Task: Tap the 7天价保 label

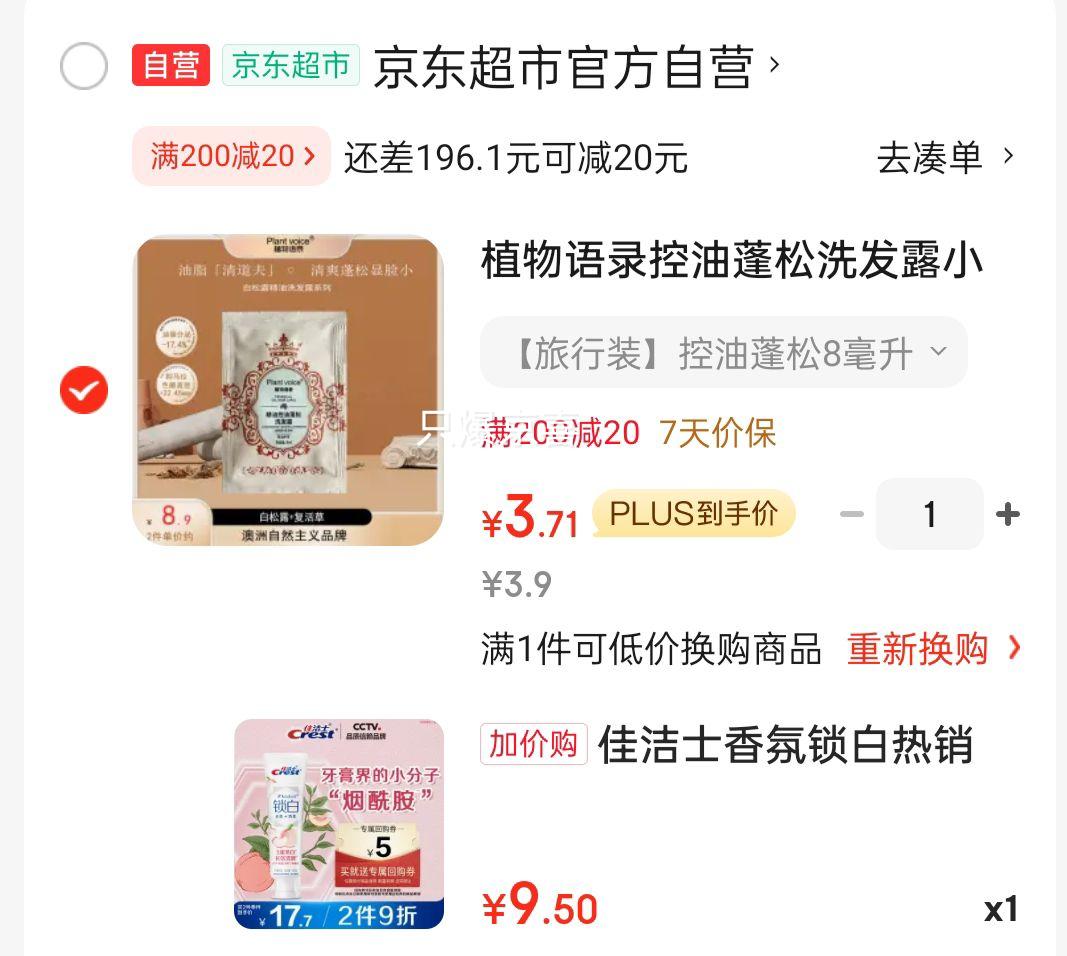Action: [x=717, y=433]
